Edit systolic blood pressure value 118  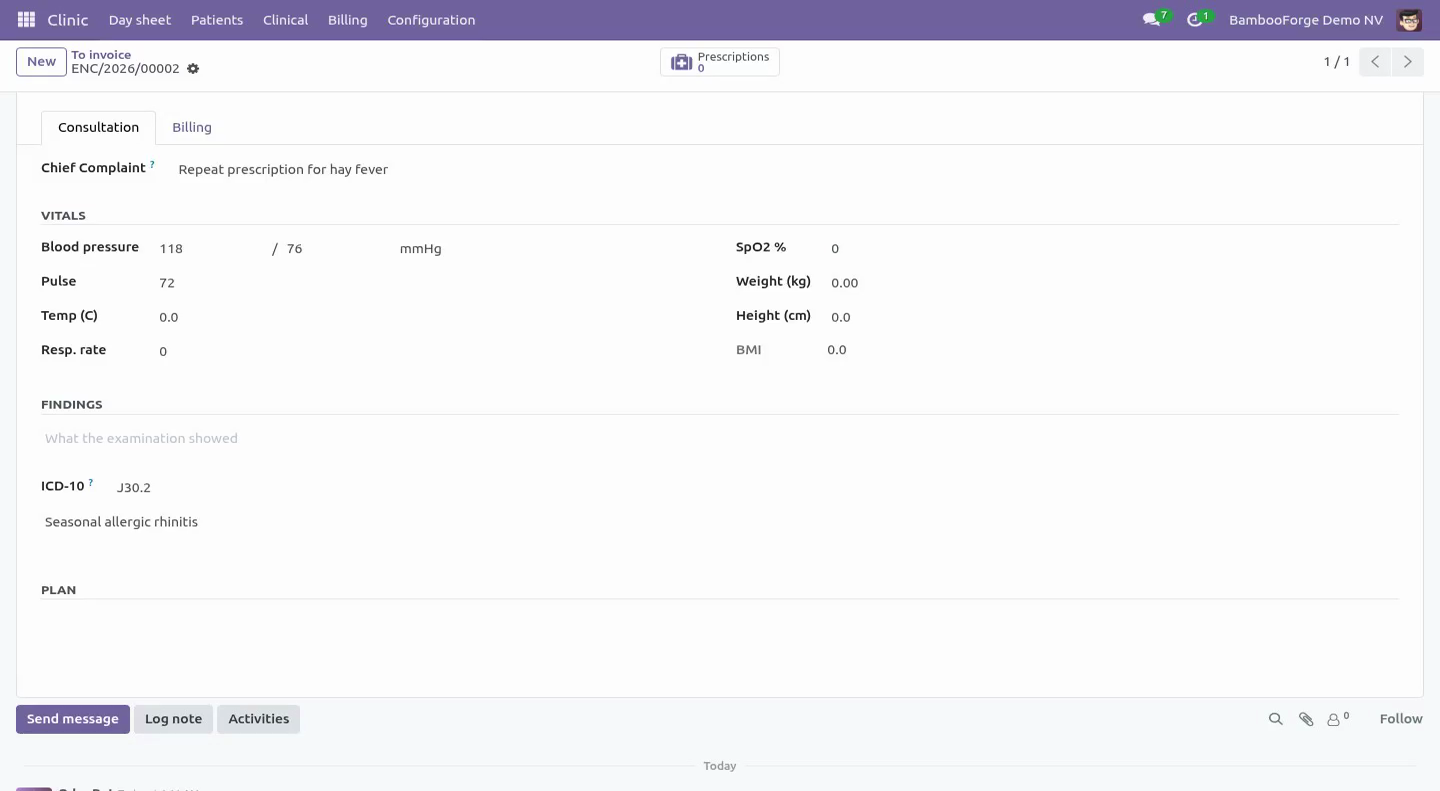(x=212, y=248)
